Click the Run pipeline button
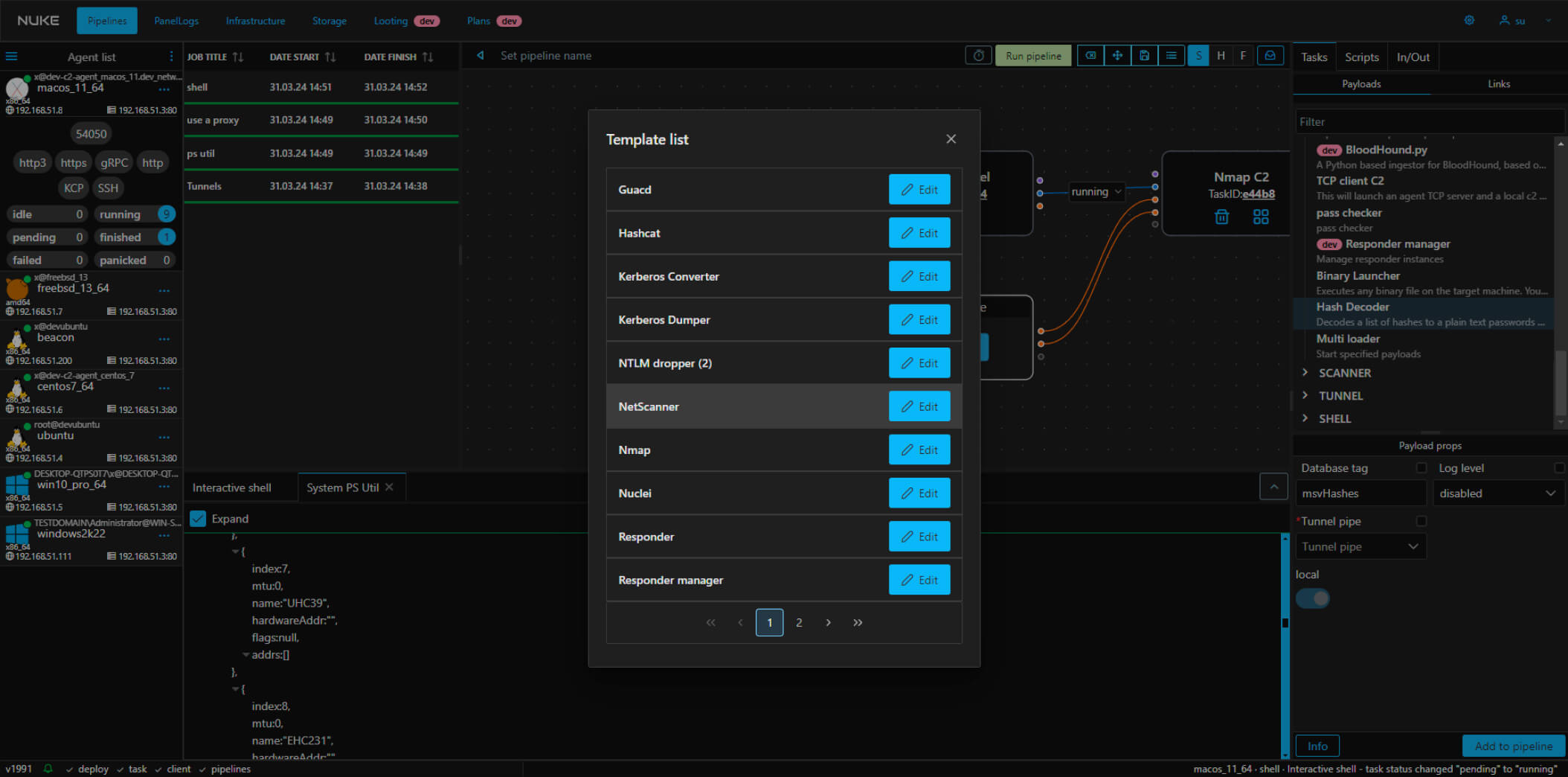Viewport: 1568px width, 777px height. click(1033, 56)
